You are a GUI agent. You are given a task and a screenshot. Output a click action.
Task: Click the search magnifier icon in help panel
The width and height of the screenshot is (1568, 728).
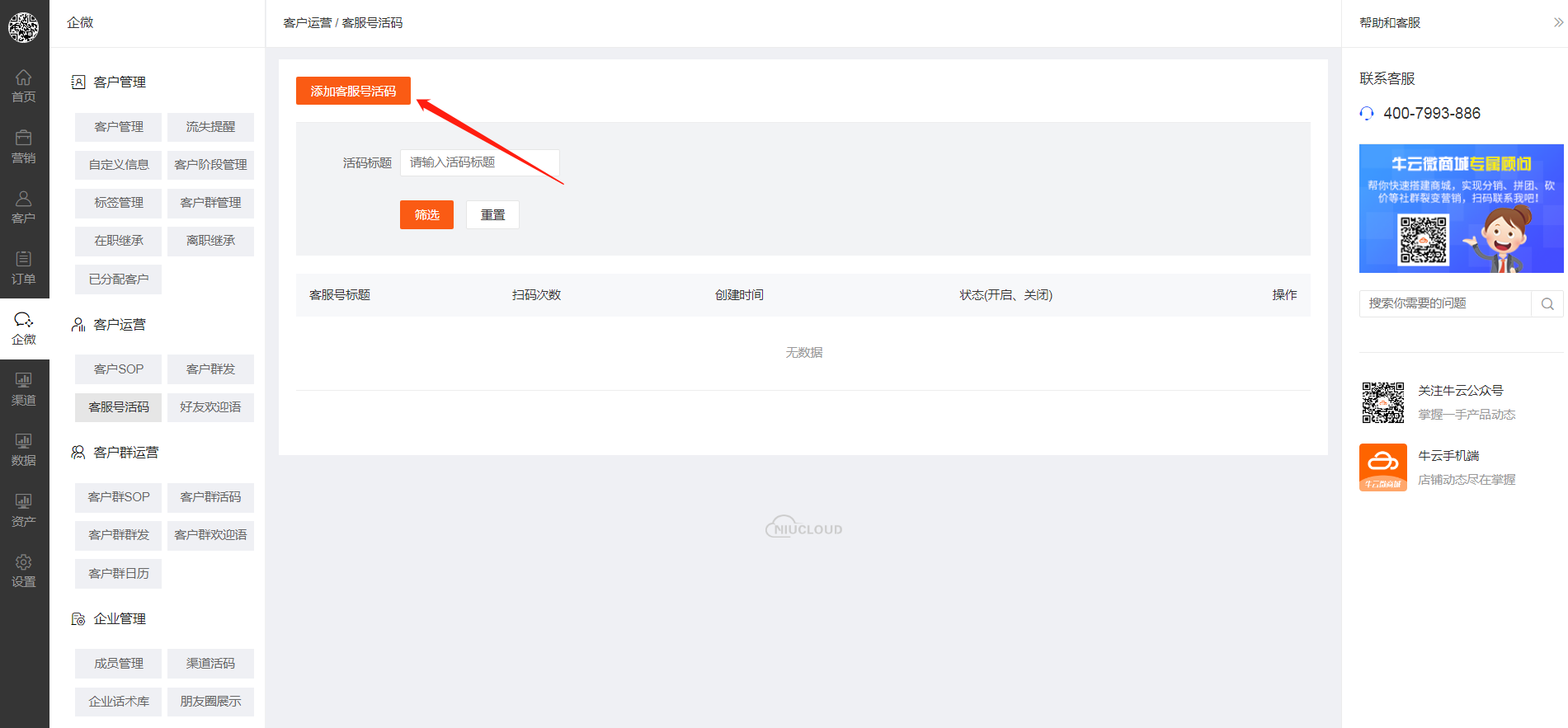click(1547, 303)
